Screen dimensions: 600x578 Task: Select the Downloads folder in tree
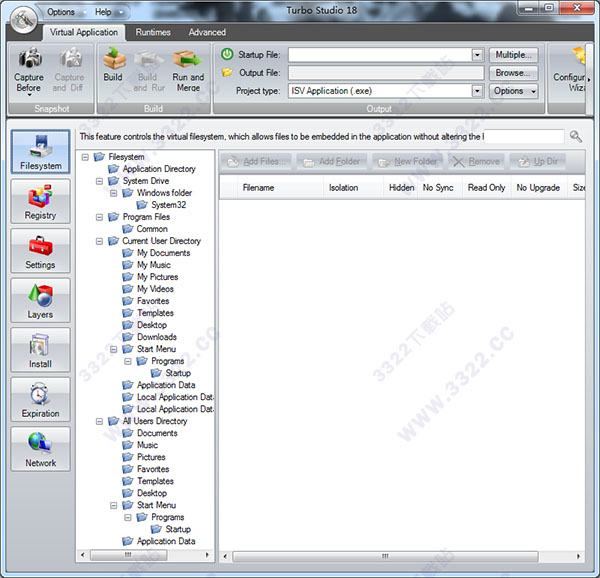click(156, 337)
